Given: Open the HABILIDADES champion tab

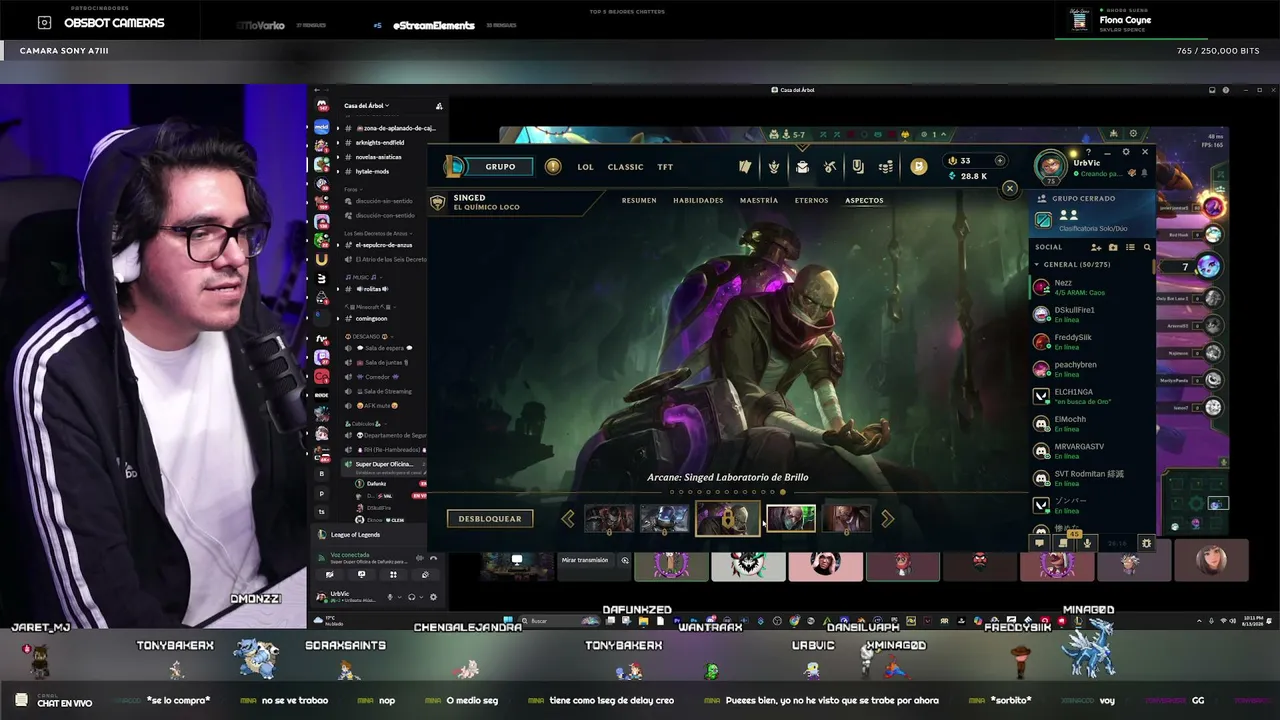Looking at the screenshot, I should [x=698, y=200].
